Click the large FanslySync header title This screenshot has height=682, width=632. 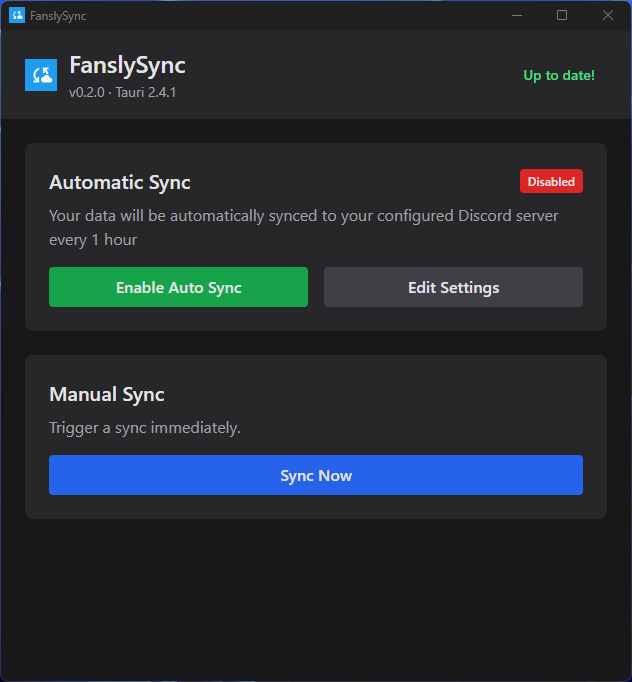(x=127, y=66)
